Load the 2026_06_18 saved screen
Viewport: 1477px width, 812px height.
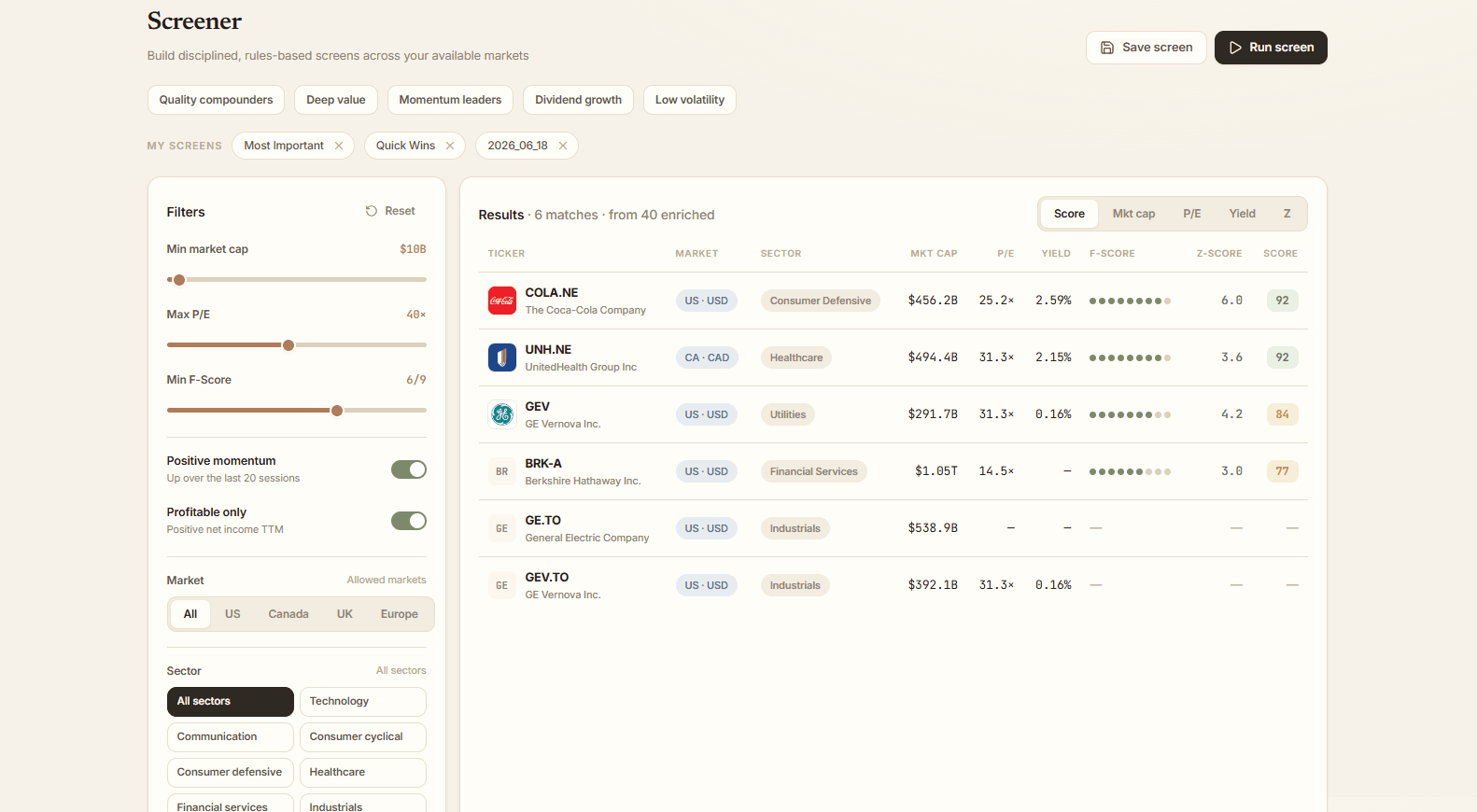tap(517, 146)
